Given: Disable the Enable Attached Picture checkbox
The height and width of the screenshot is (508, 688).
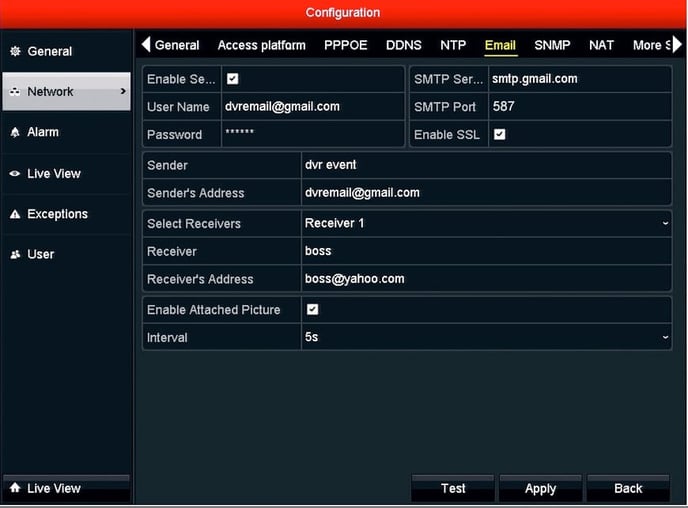Looking at the screenshot, I should 313,310.
